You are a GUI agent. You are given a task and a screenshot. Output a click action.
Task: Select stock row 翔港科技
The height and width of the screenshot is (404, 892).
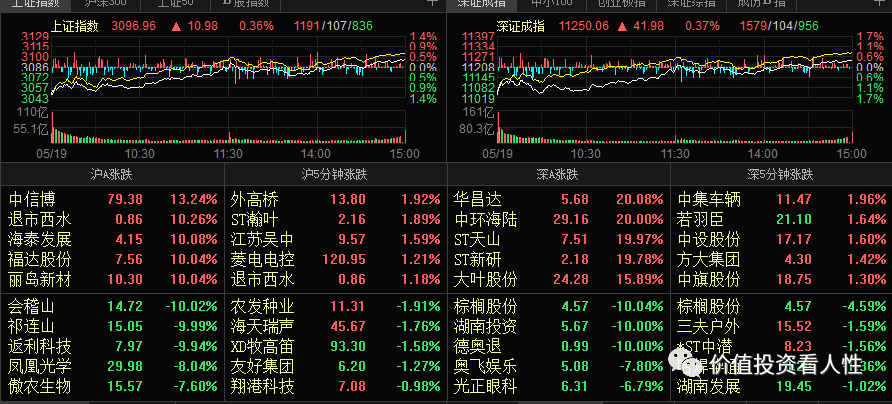pos(335,387)
